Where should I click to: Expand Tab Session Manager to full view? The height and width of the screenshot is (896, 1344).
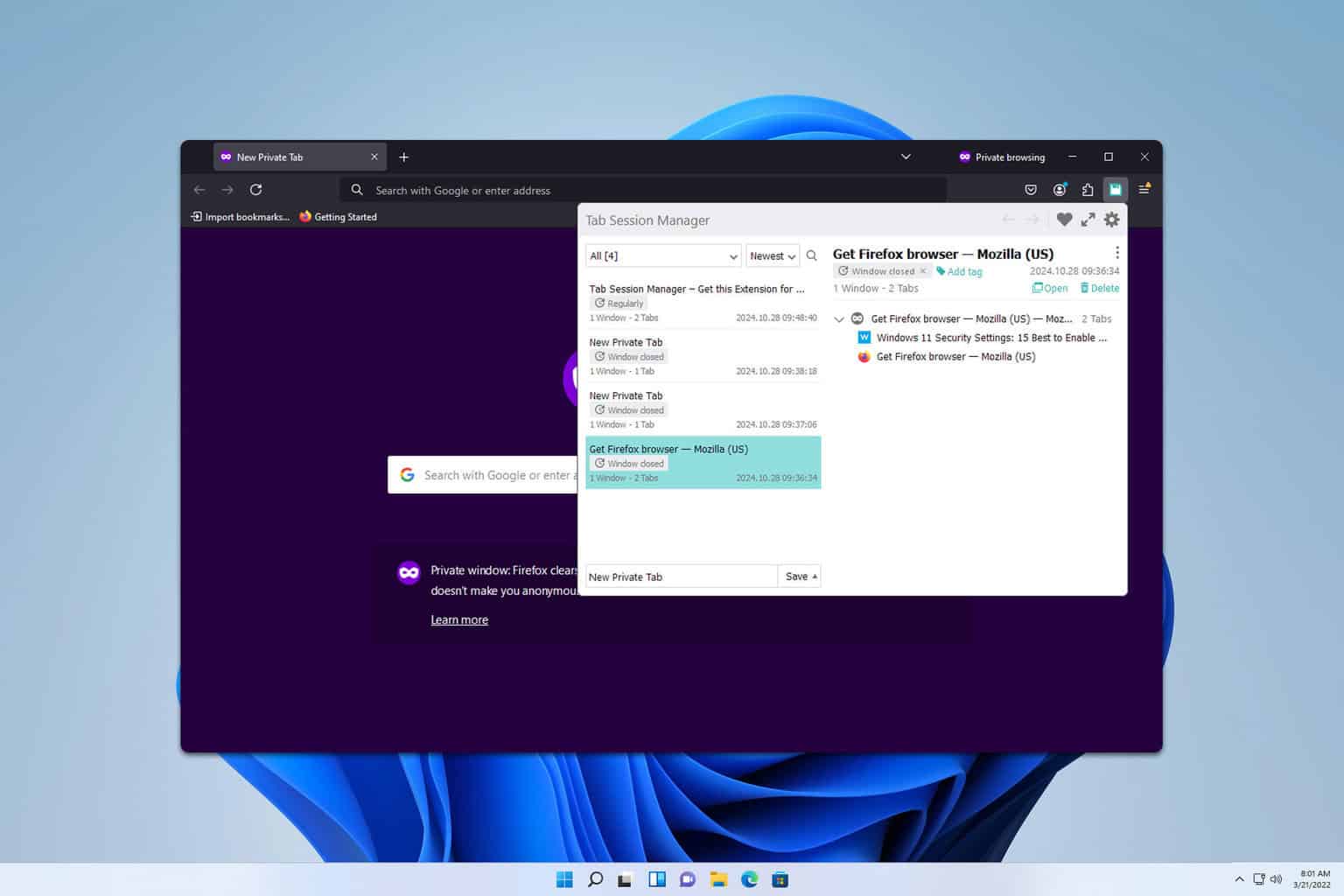click(x=1088, y=220)
